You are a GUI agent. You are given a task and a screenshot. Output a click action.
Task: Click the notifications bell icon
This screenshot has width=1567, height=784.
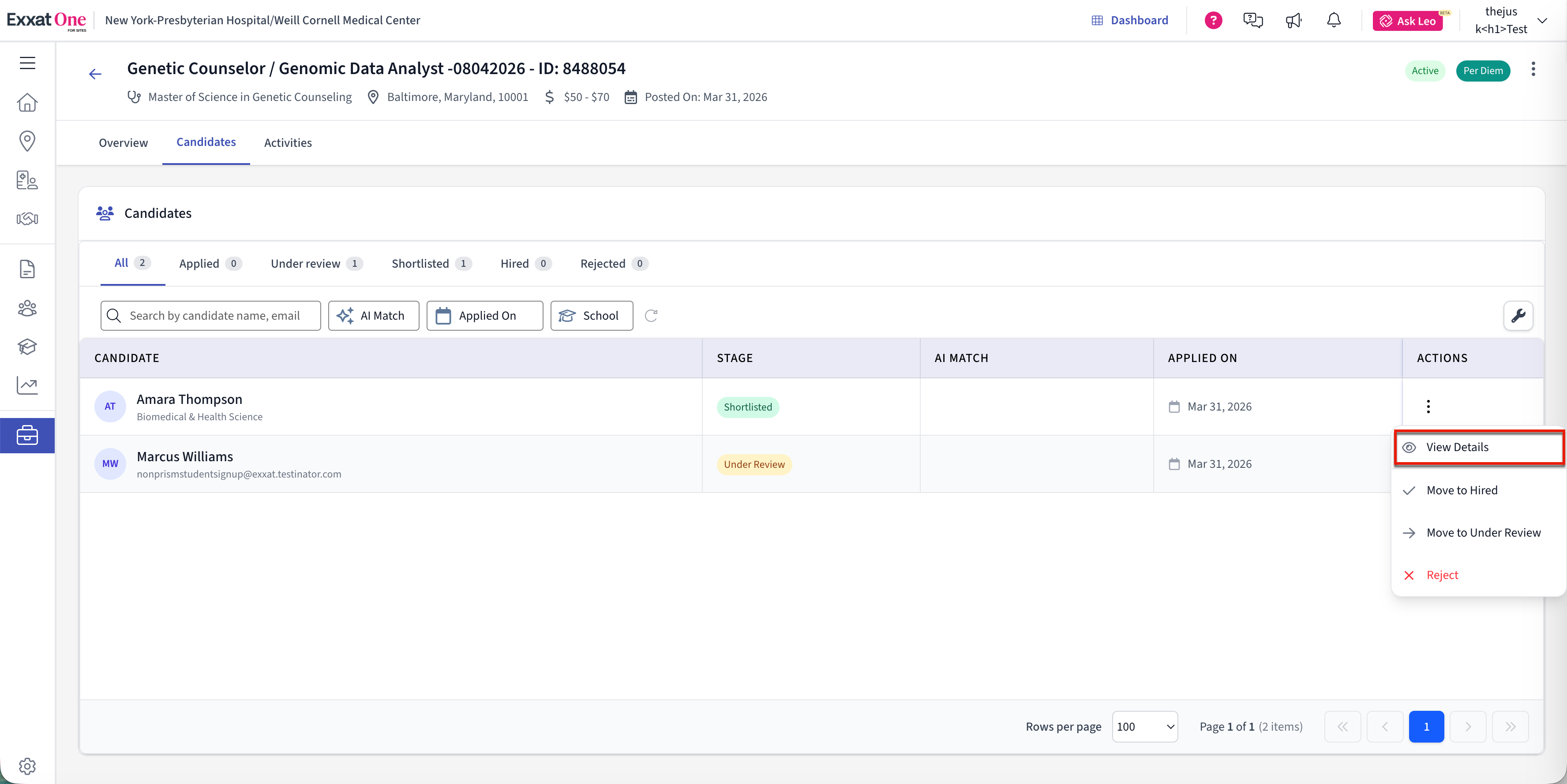point(1334,21)
